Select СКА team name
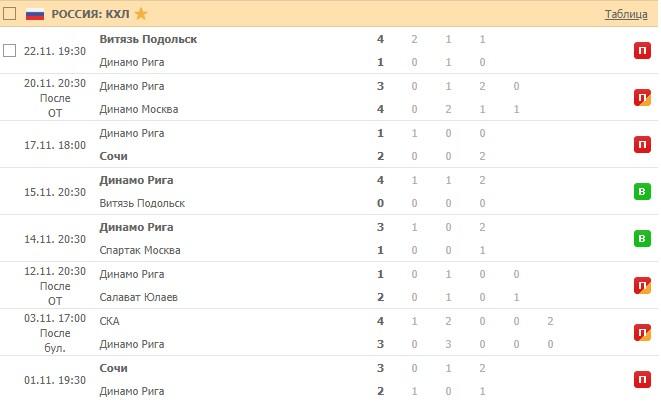This screenshot has width=661, height=401. pyautogui.click(x=110, y=321)
